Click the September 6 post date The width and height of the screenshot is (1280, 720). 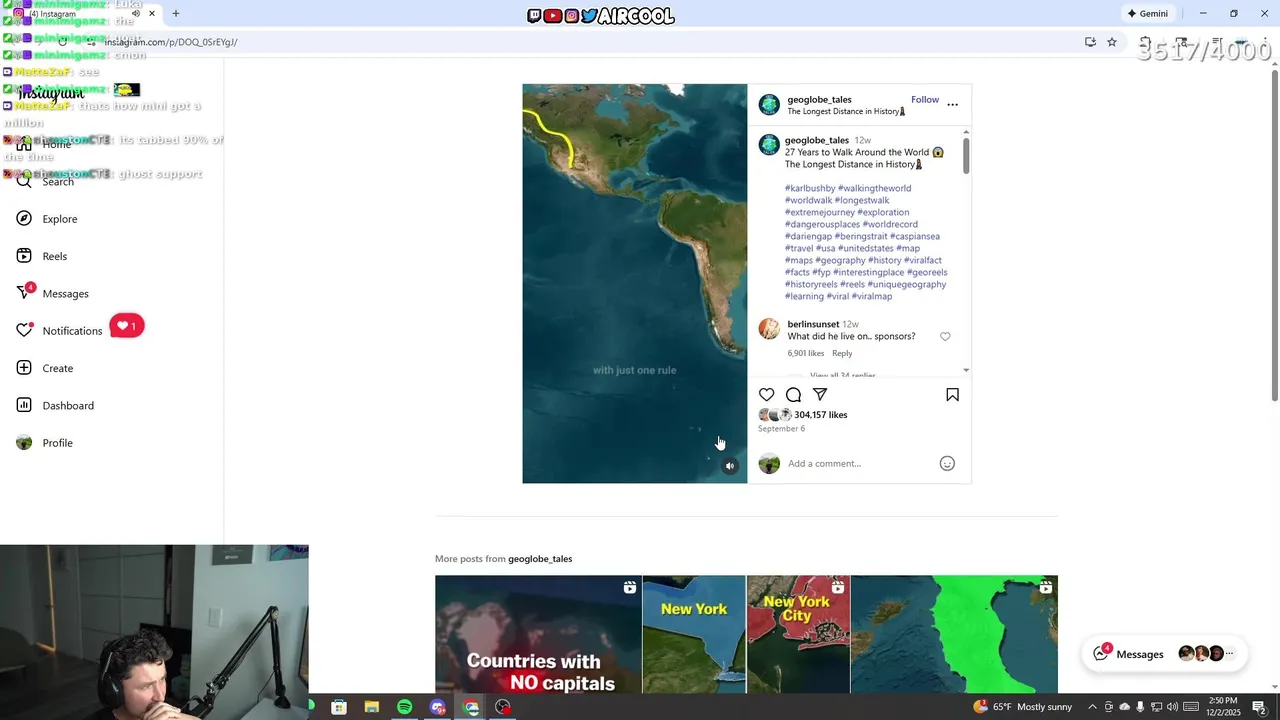tap(781, 429)
